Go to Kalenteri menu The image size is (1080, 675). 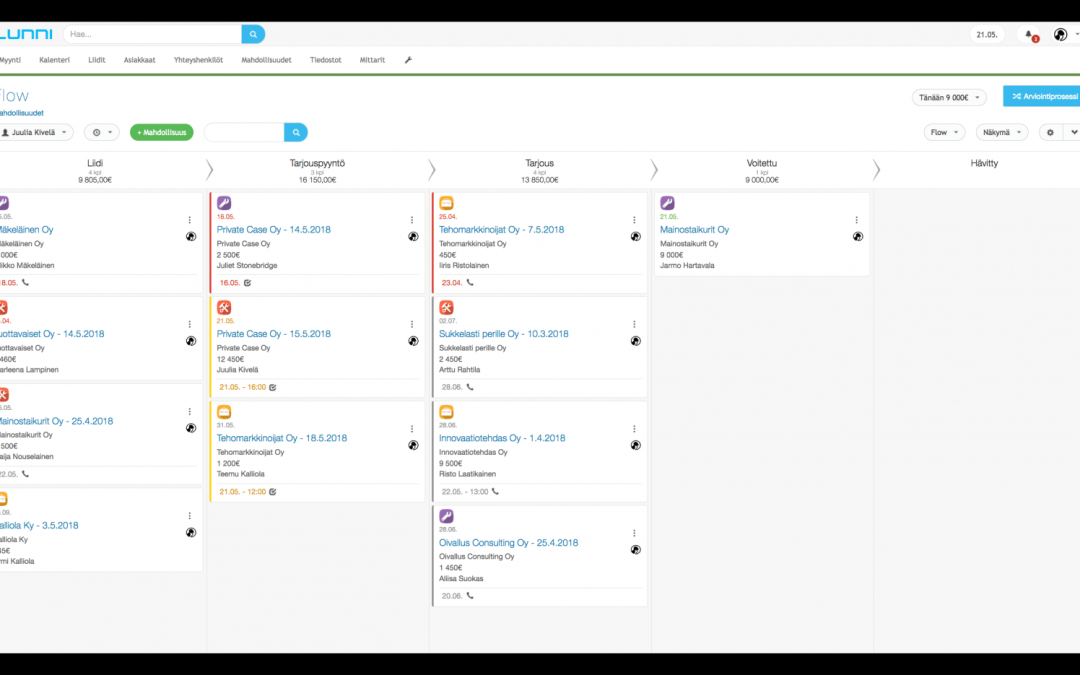54,60
